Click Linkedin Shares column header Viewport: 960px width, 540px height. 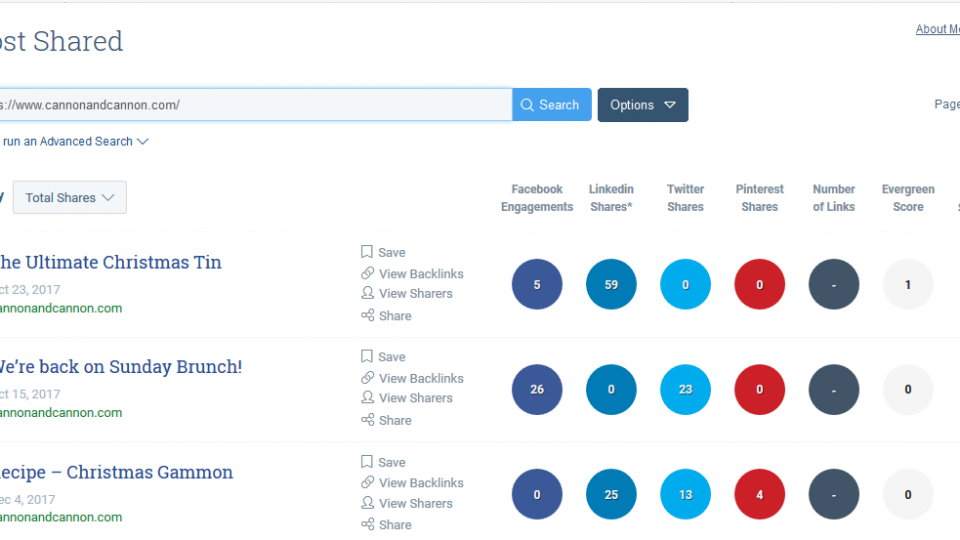coord(611,198)
